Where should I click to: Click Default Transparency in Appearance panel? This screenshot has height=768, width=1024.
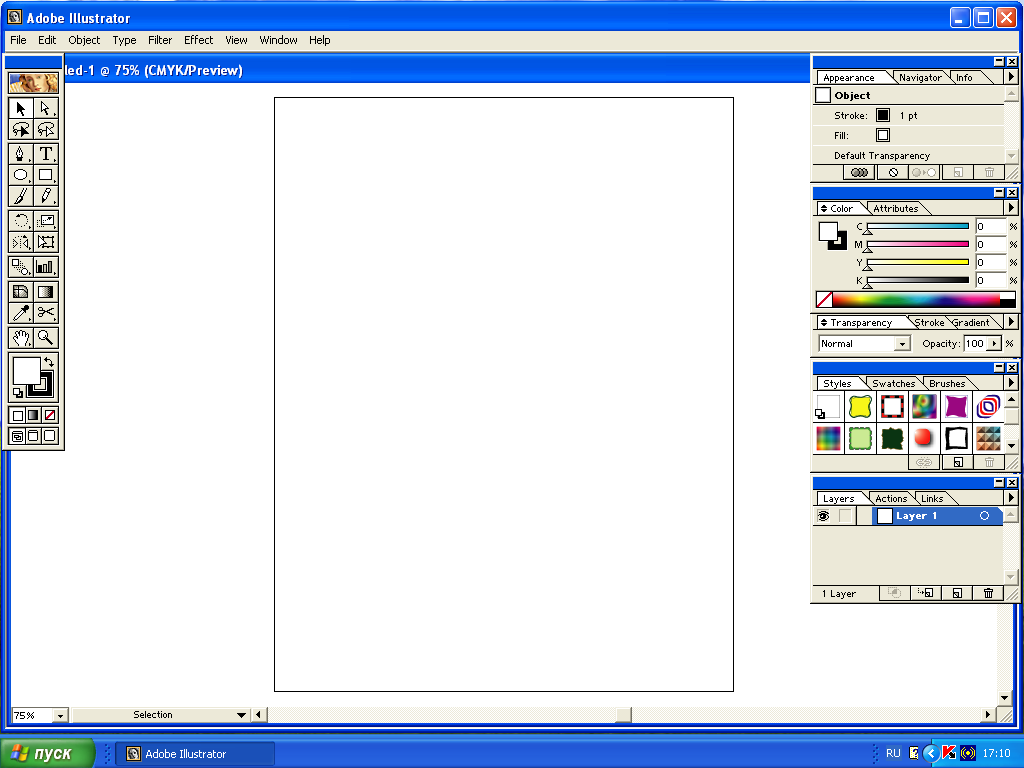882,156
